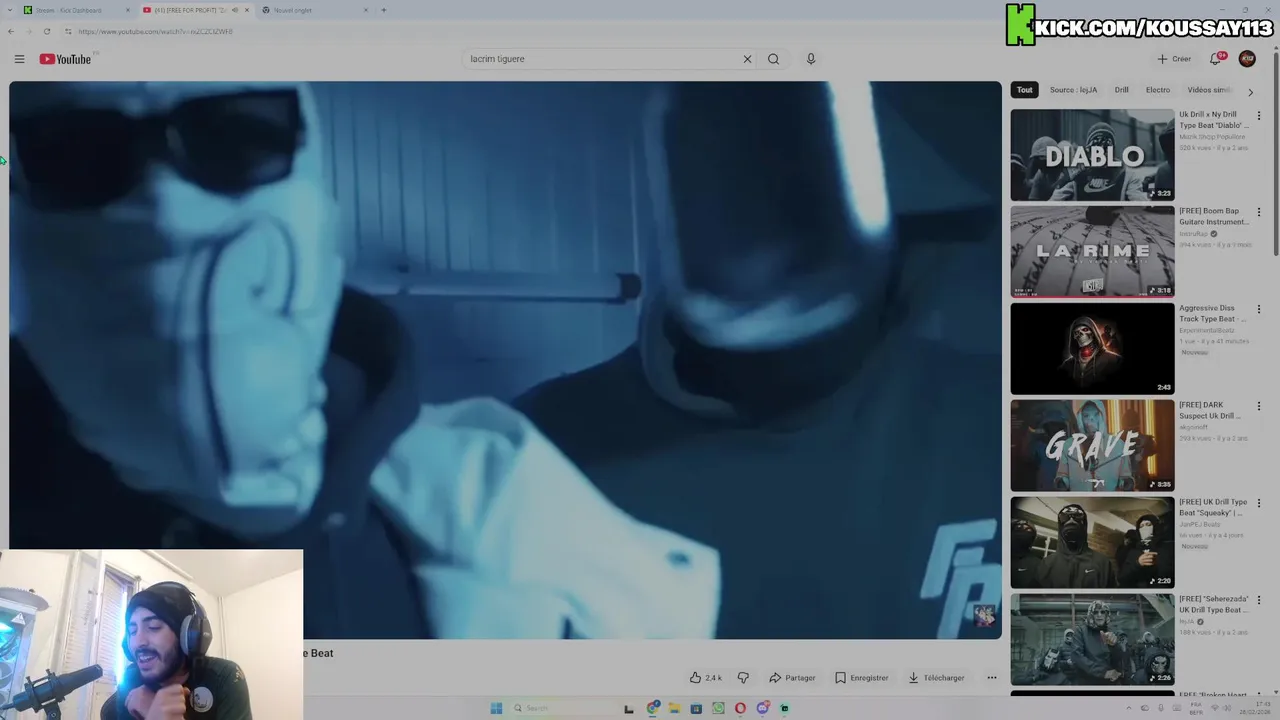Click the channel watermark in video corner
The image size is (1280, 720).
click(x=984, y=615)
